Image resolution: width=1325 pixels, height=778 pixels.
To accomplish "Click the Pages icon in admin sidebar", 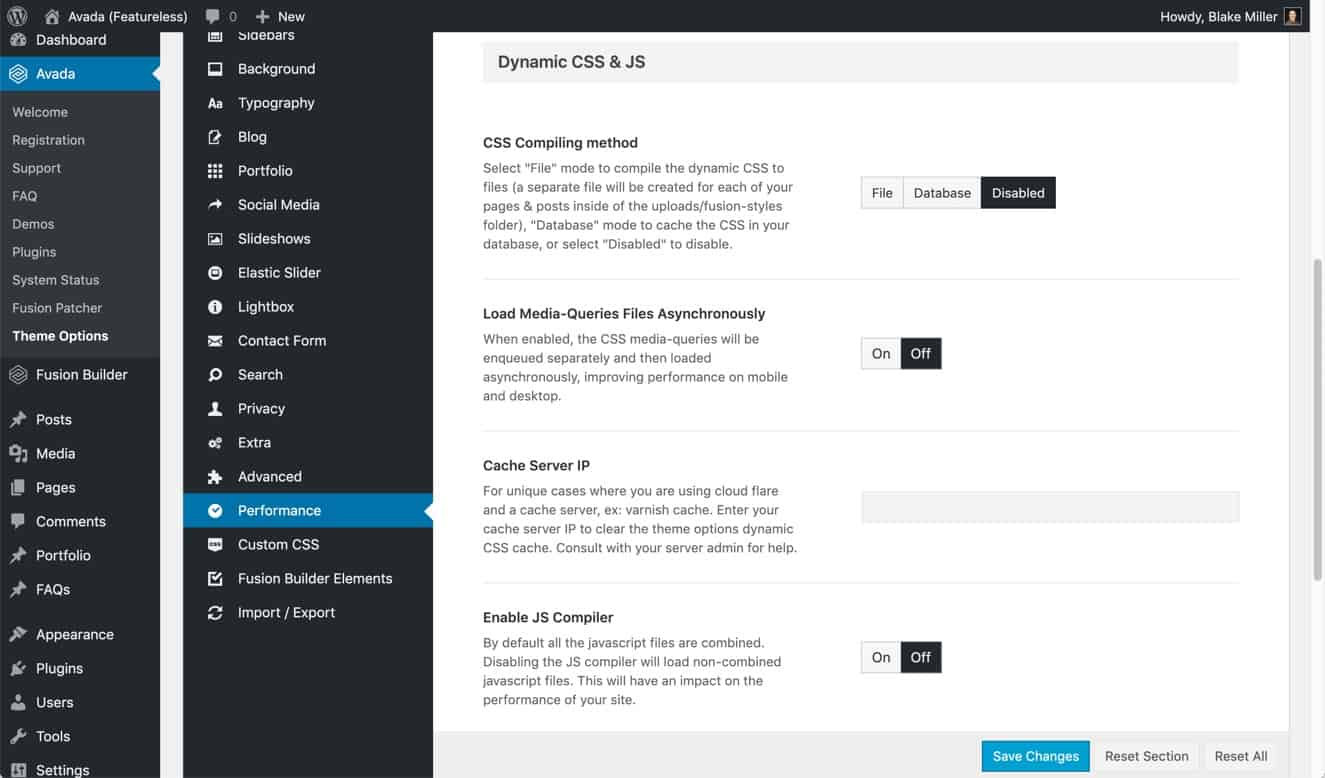I will point(18,488).
